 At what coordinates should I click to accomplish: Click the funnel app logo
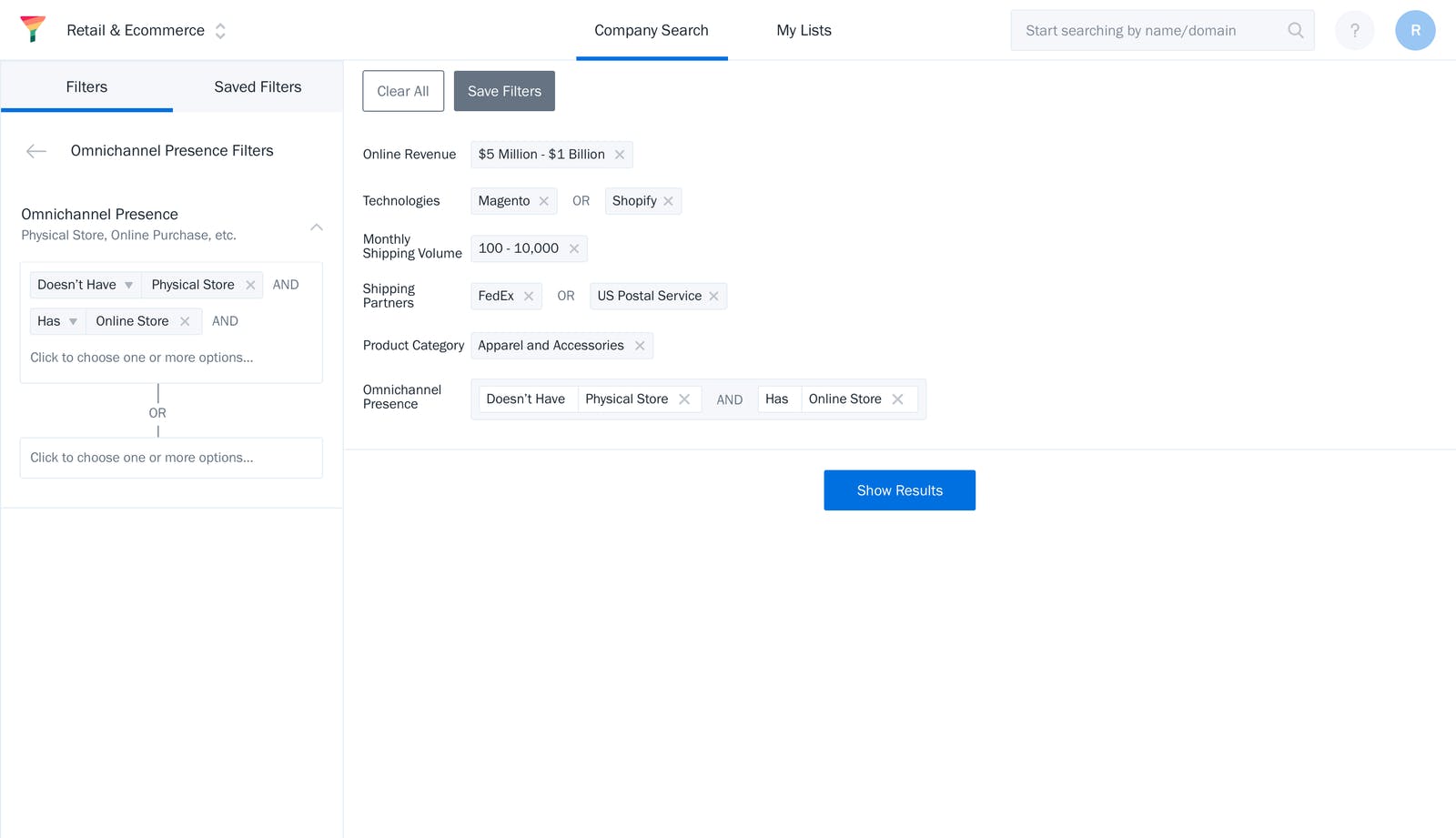coord(33,29)
